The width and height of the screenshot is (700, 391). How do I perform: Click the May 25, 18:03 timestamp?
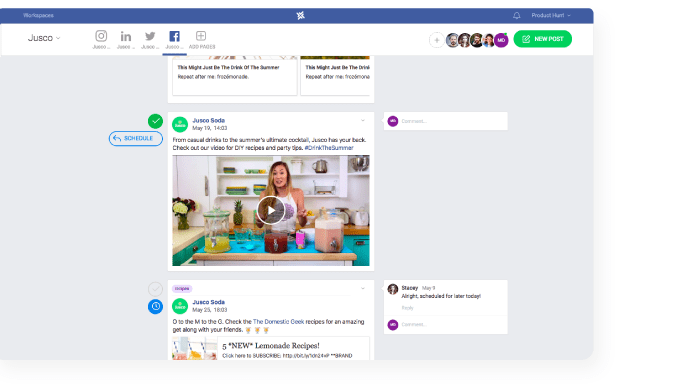[x=210, y=310]
